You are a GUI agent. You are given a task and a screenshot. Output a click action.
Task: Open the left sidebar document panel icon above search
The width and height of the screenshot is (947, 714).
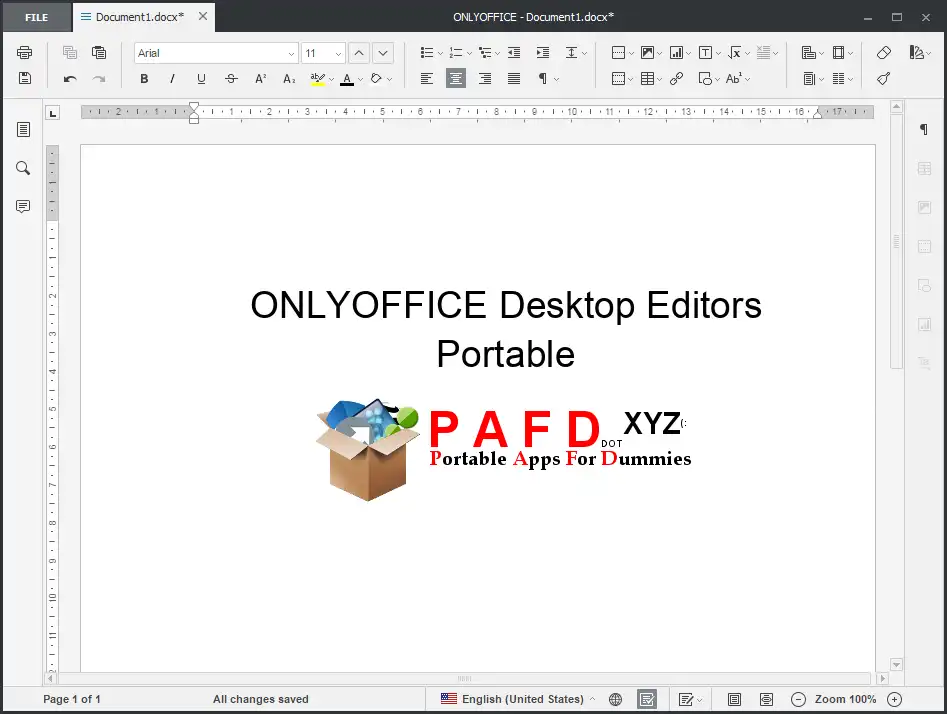click(23, 129)
